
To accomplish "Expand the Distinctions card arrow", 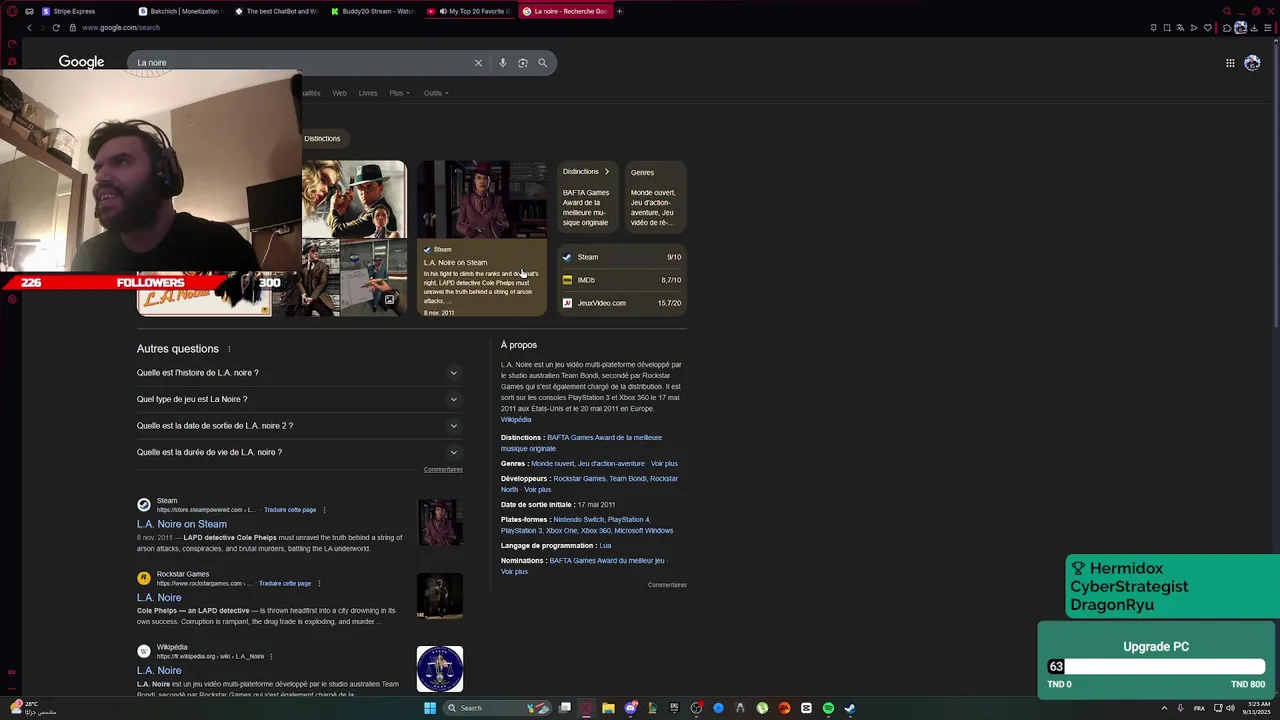I will click(606, 172).
